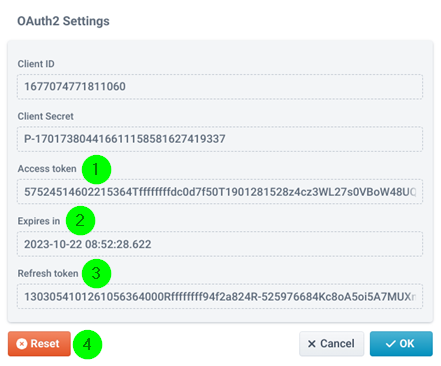This screenshot has width=441, height=366.
Task: Click the green marker numbered 2
Action: tap(80, 221)
